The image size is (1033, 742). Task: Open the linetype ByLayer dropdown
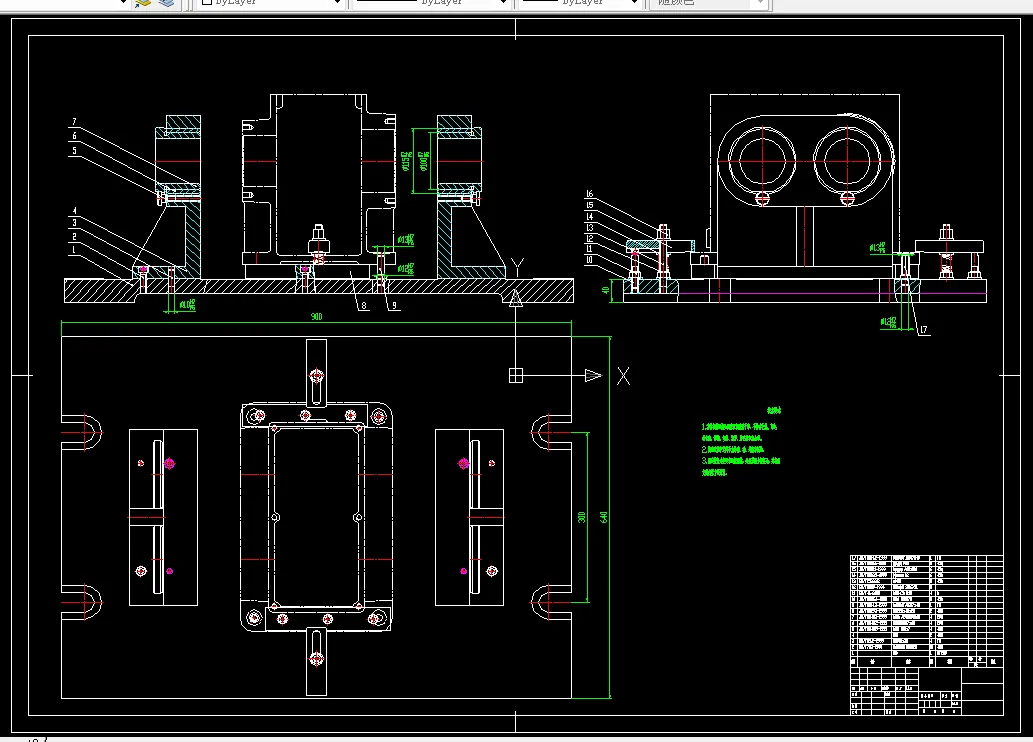[x=432, y=3]
